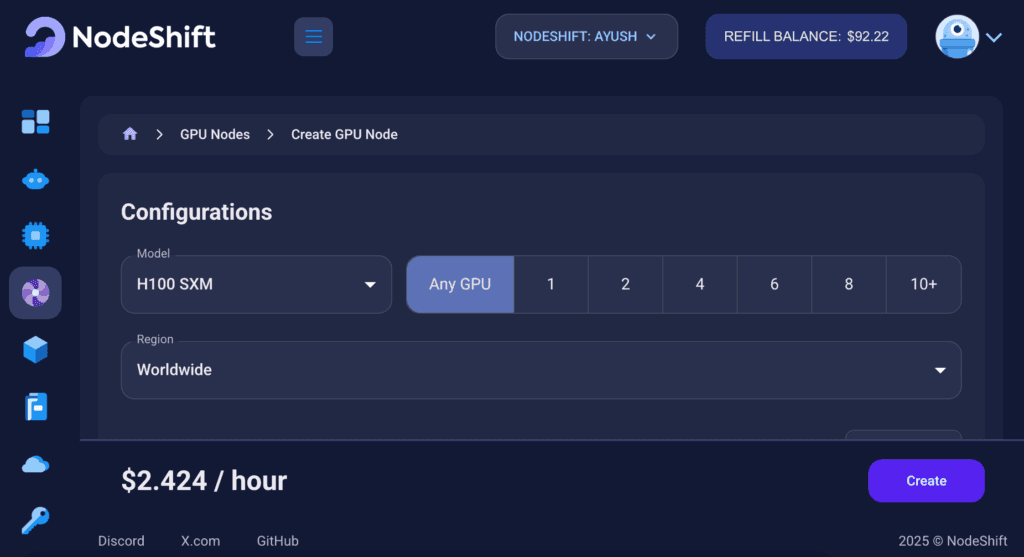Image resolution: width=1024 pixels, height=557 pixels.
Task: Open the dashboard grid icon in sidebar
Action: click(x=35, y=121)
